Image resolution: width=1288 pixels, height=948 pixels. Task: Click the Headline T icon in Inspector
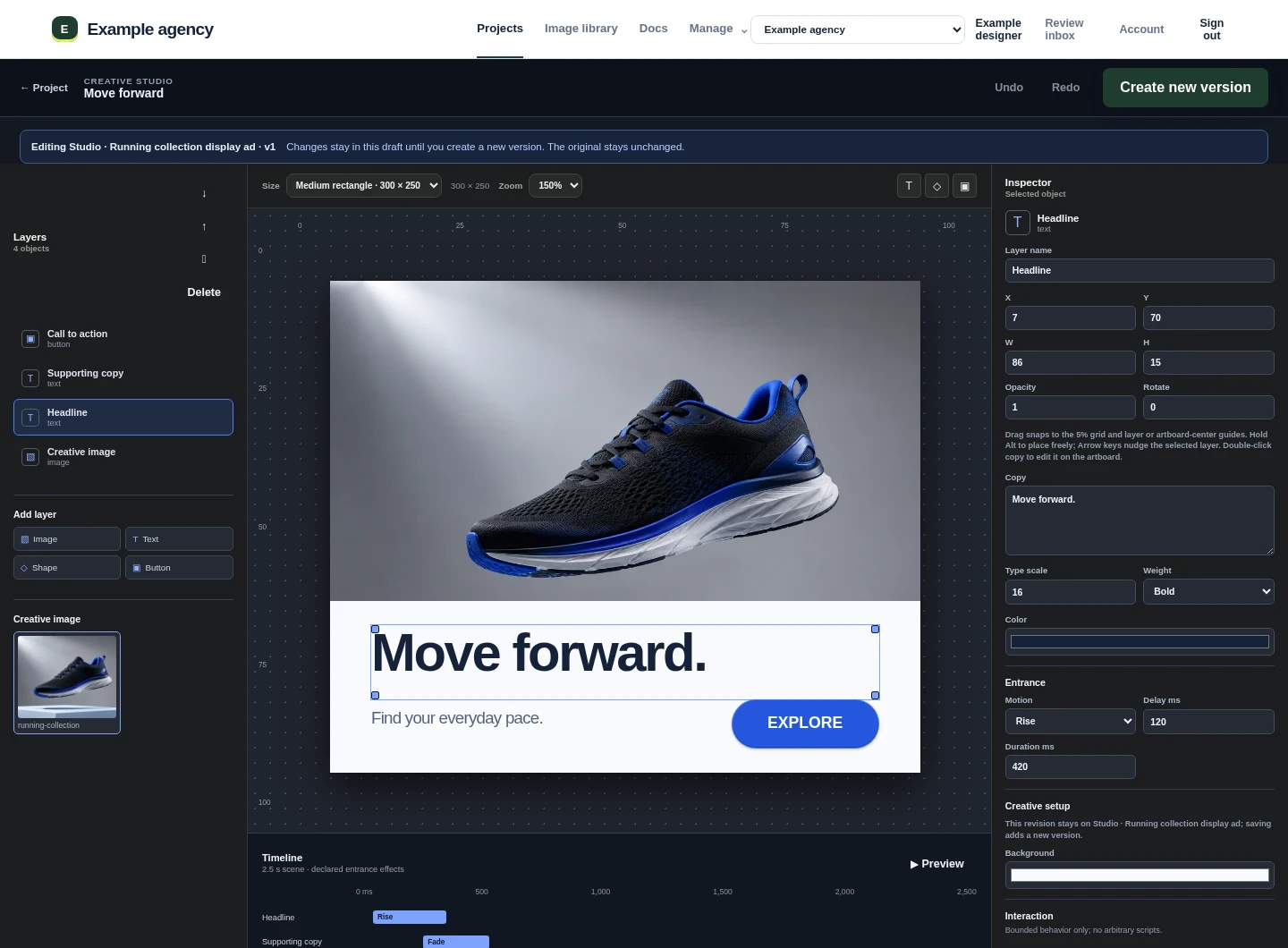1017,223
